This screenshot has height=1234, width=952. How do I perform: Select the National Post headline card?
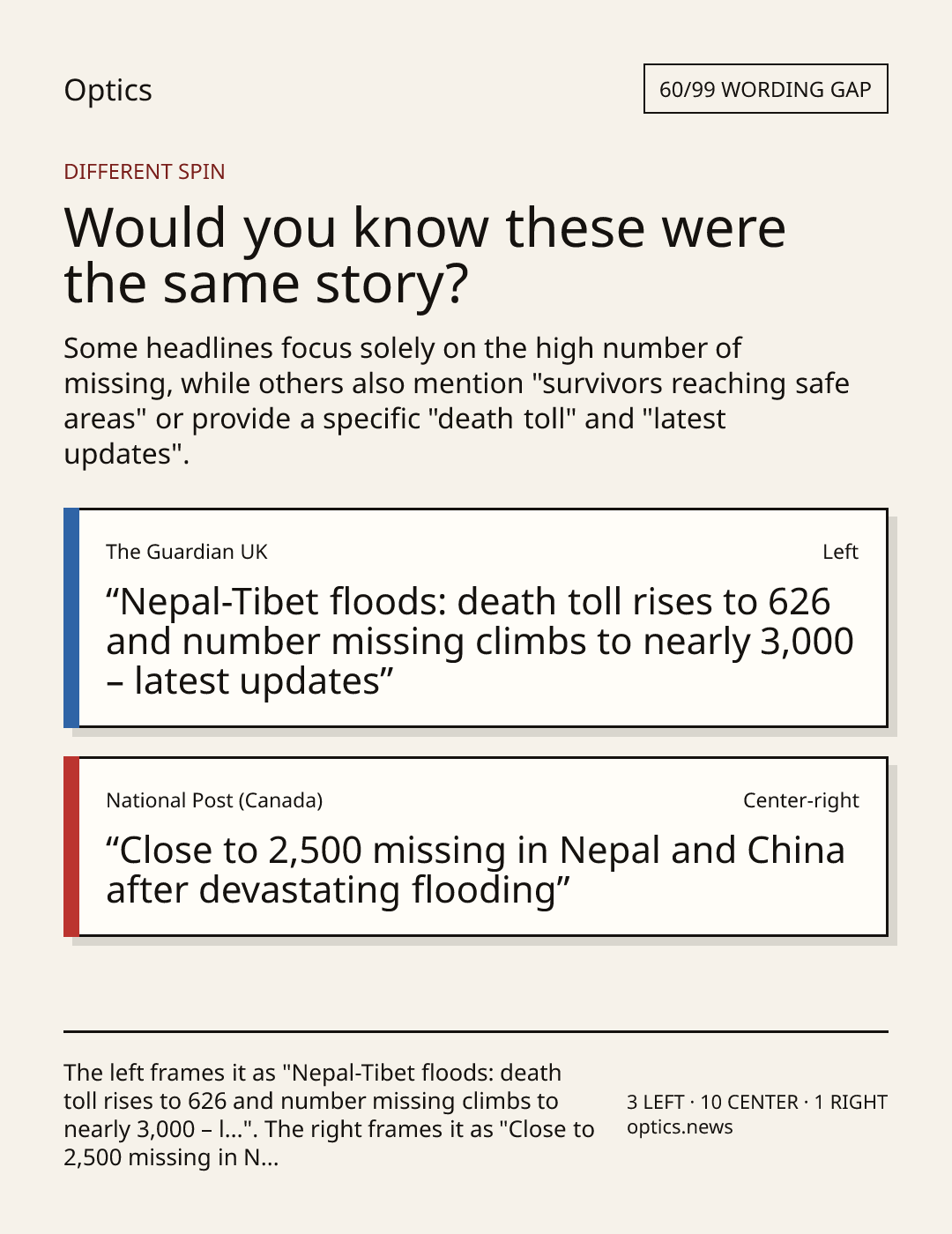point(476,846)
